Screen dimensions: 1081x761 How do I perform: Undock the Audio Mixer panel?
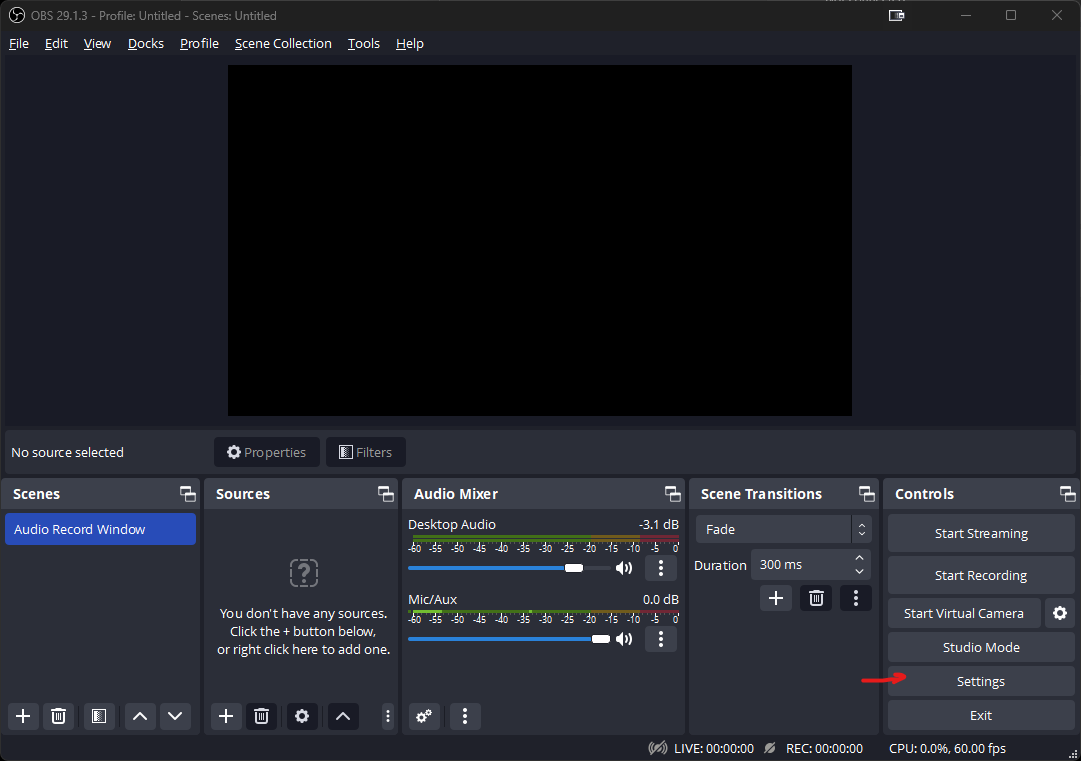click(x=673, y=494)
